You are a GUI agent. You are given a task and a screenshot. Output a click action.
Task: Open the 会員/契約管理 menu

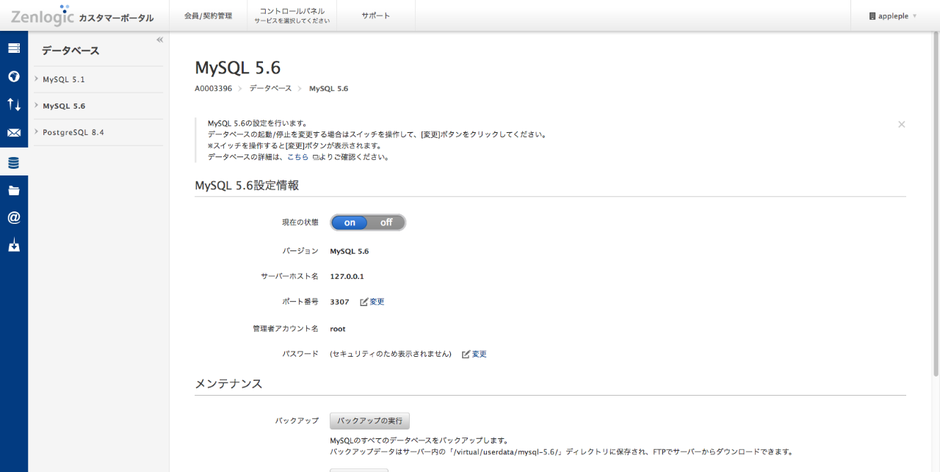(208, 16)
